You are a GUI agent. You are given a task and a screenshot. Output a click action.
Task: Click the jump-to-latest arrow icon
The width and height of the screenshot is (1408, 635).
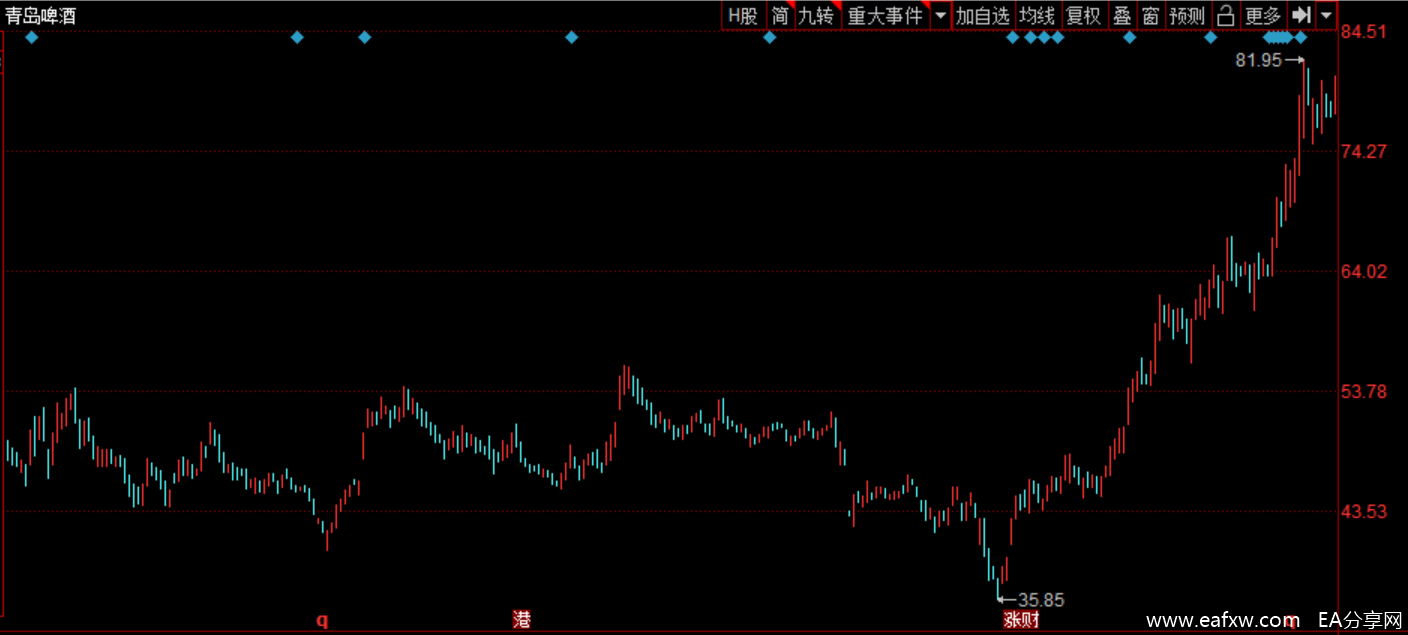pos(1300,16)
